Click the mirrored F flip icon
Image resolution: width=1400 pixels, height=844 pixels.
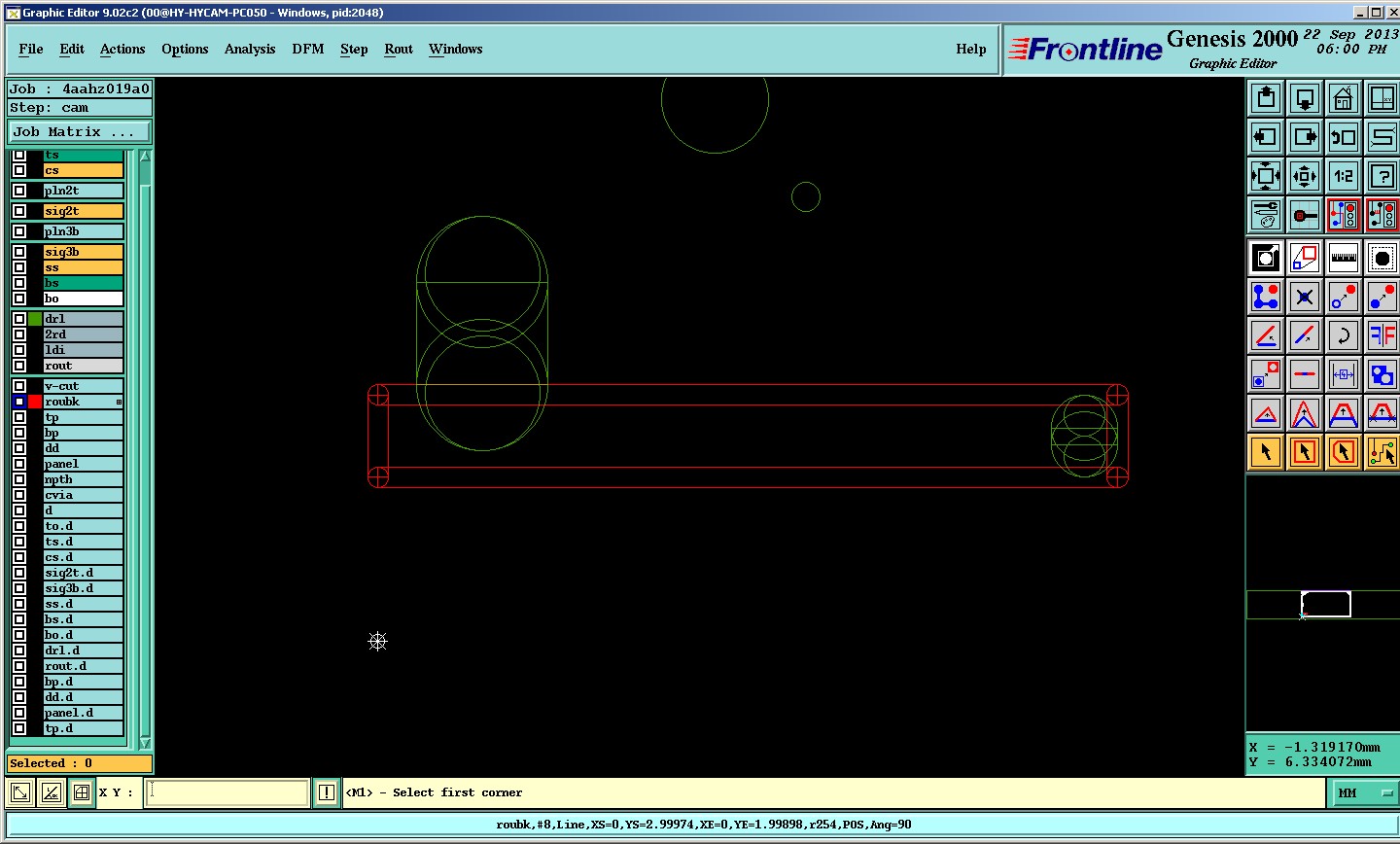1382,335
